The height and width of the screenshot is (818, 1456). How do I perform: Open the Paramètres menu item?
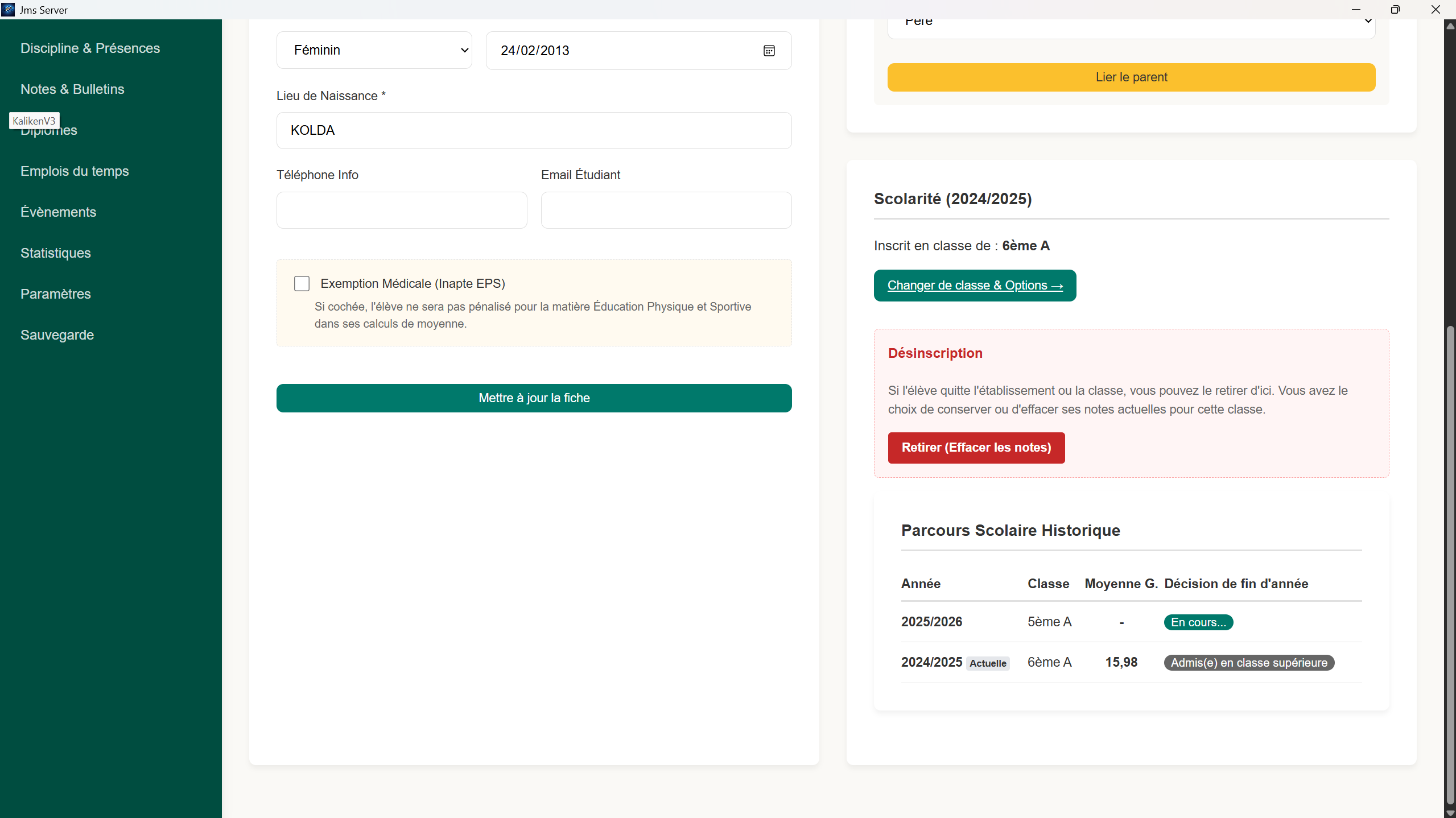56,294
